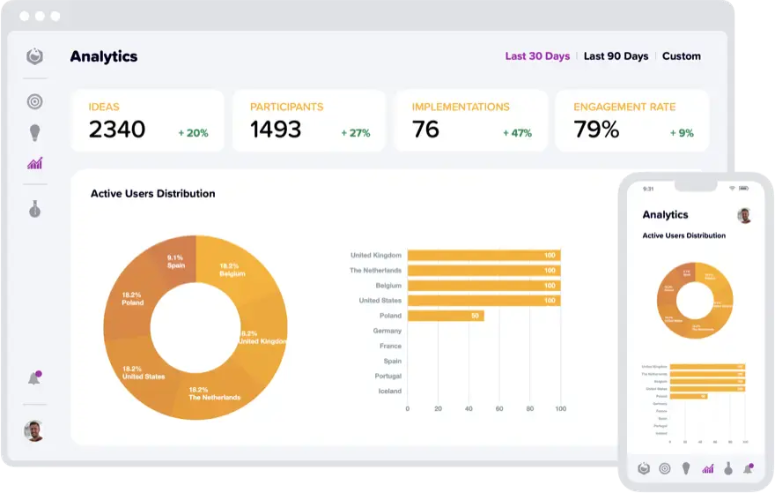The height and width of the screenshot is (493, 775).
Task: Click the Iceland label in bar chart
Action: pyautogui.click(x=390, y=391)
